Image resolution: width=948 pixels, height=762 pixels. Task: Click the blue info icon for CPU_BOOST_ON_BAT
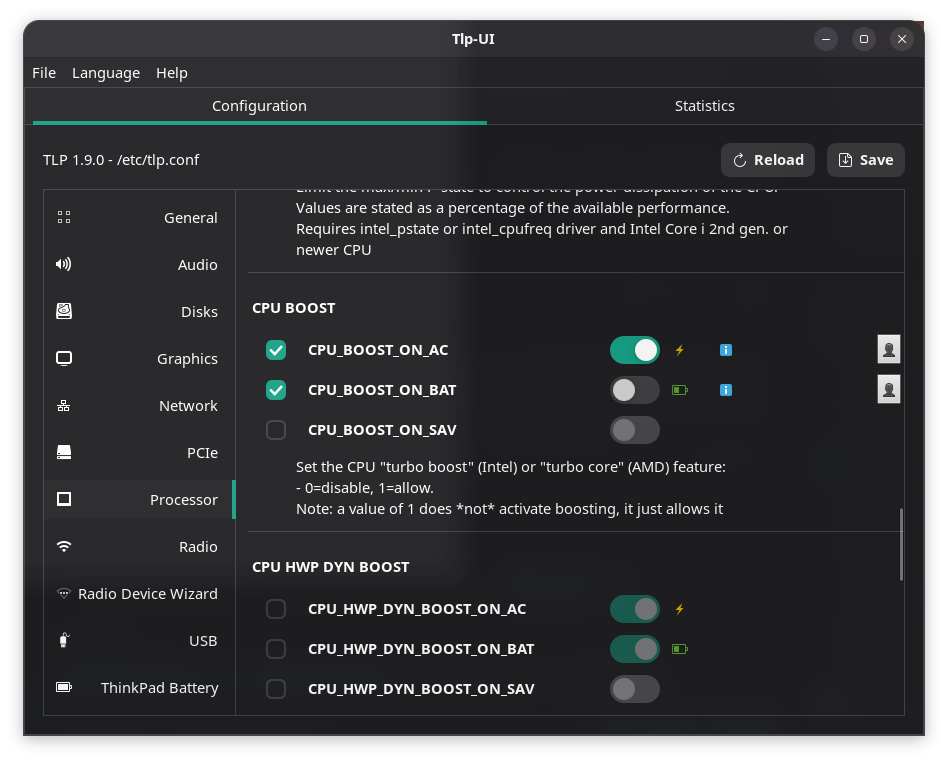726,390
